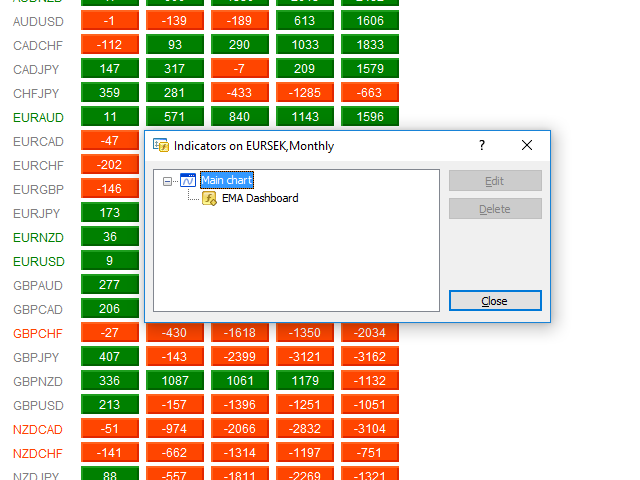Click the dialog's X close icon

[527, 145]
